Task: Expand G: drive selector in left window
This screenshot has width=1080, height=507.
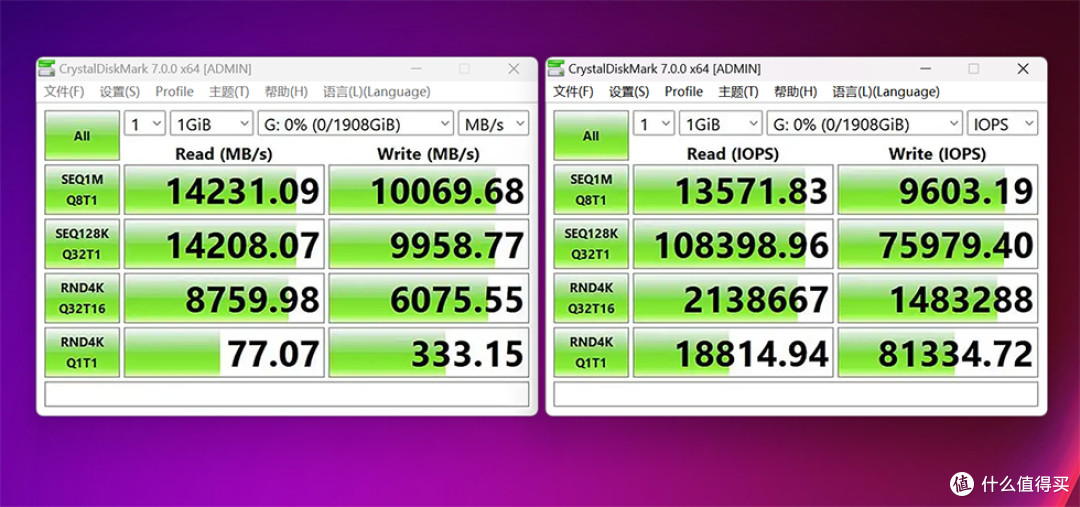Action: (x=356, y=124)
